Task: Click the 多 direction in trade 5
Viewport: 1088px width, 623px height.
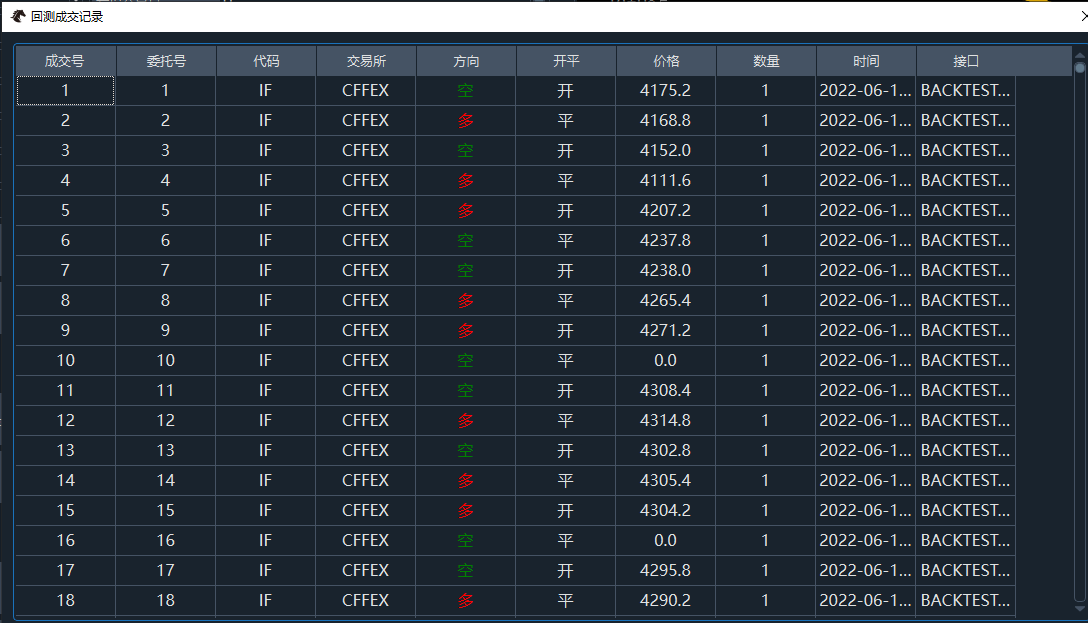Action: [466, 210]
